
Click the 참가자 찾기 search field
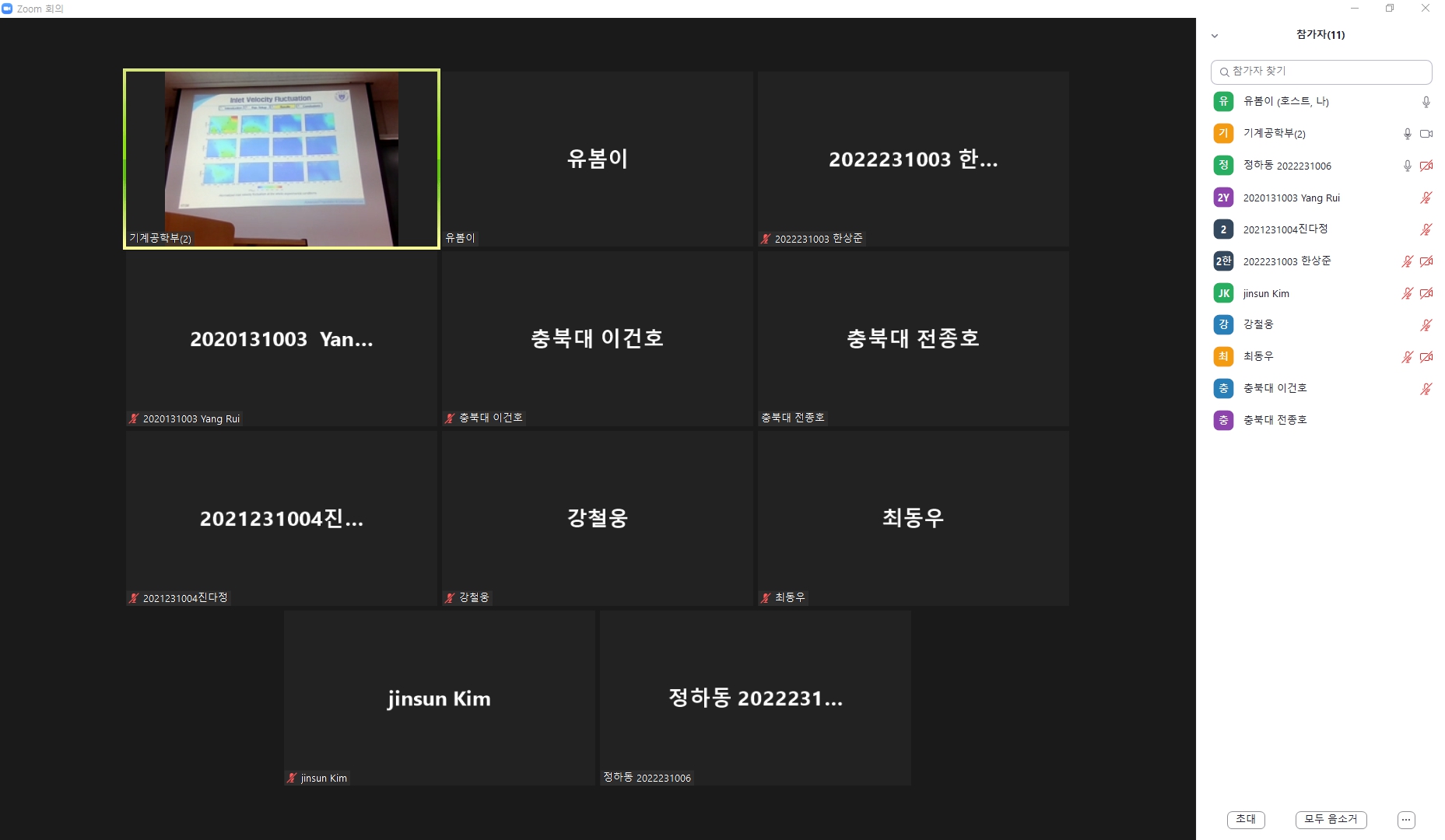(x=1321, y=72)
